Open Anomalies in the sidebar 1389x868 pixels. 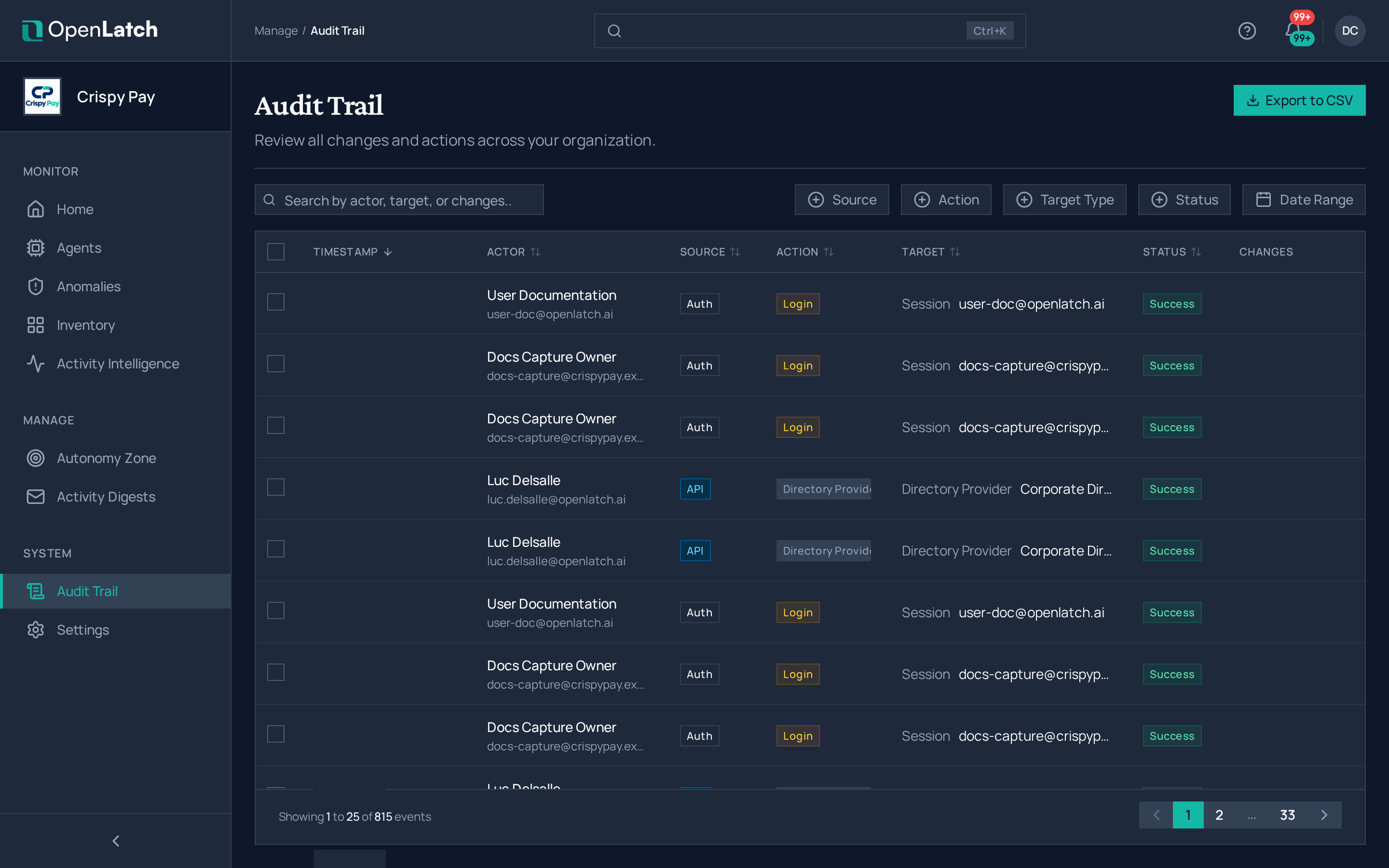tap(115, 286)
